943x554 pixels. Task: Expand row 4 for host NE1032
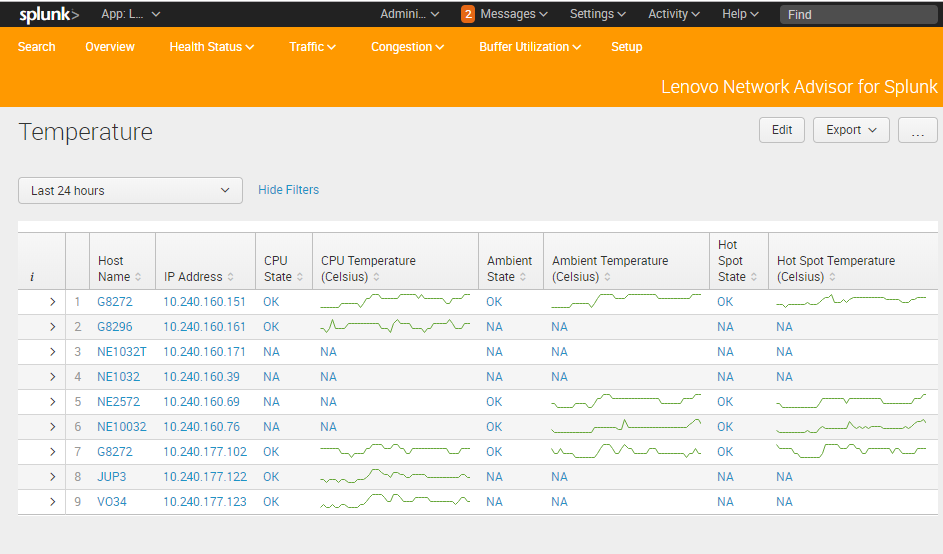(x=52, y=377)
